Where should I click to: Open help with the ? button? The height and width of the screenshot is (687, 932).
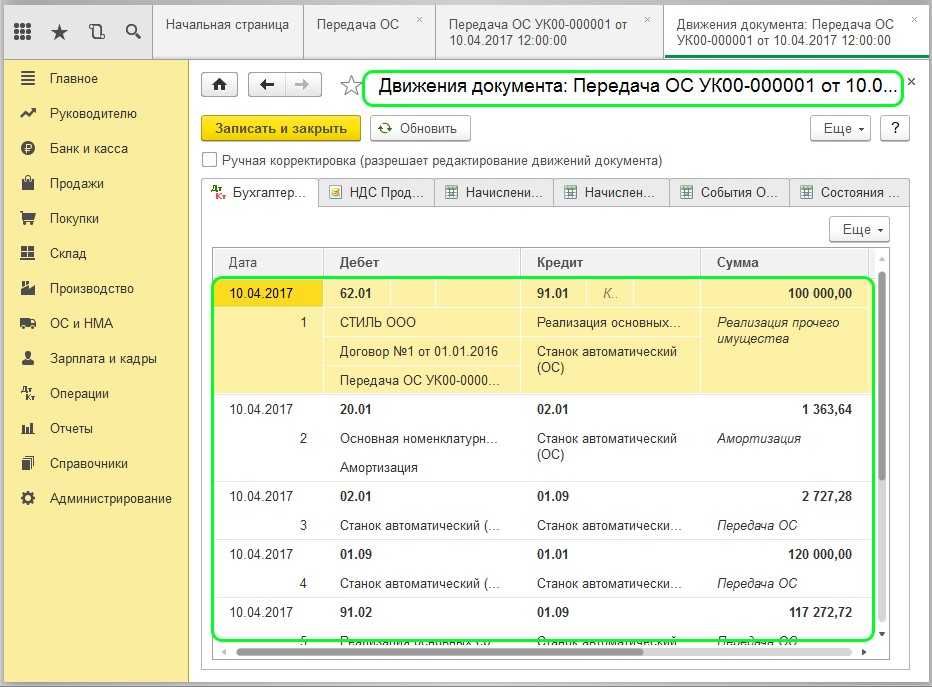coord(895,128)
